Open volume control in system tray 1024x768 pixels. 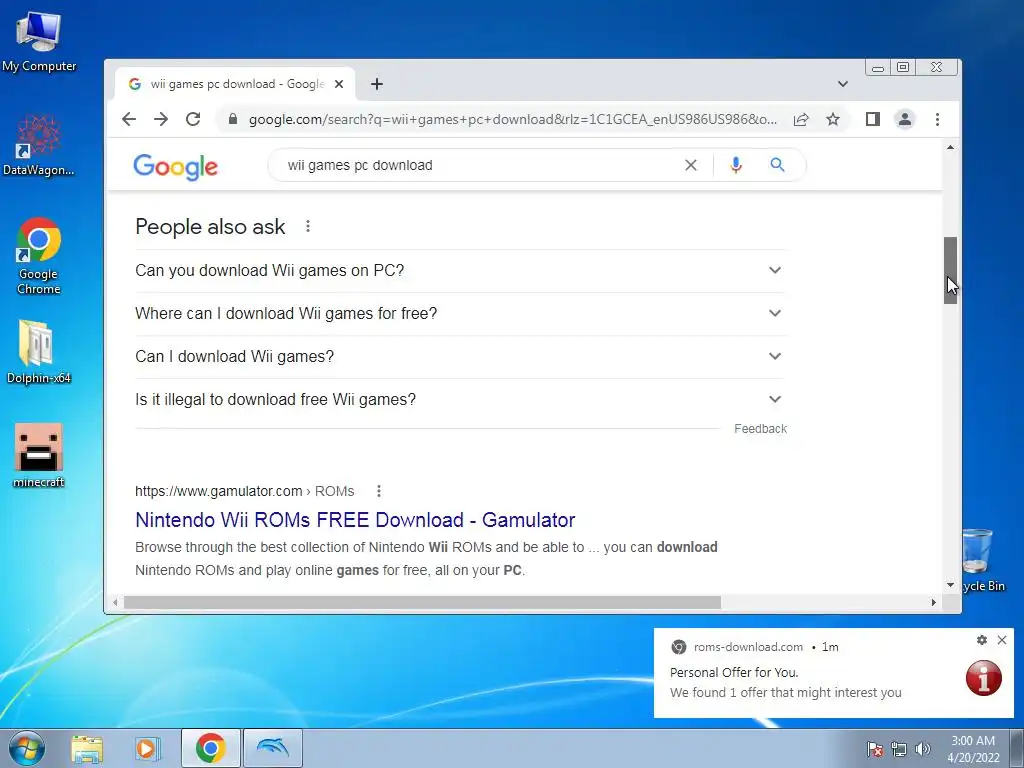point(922,749)
